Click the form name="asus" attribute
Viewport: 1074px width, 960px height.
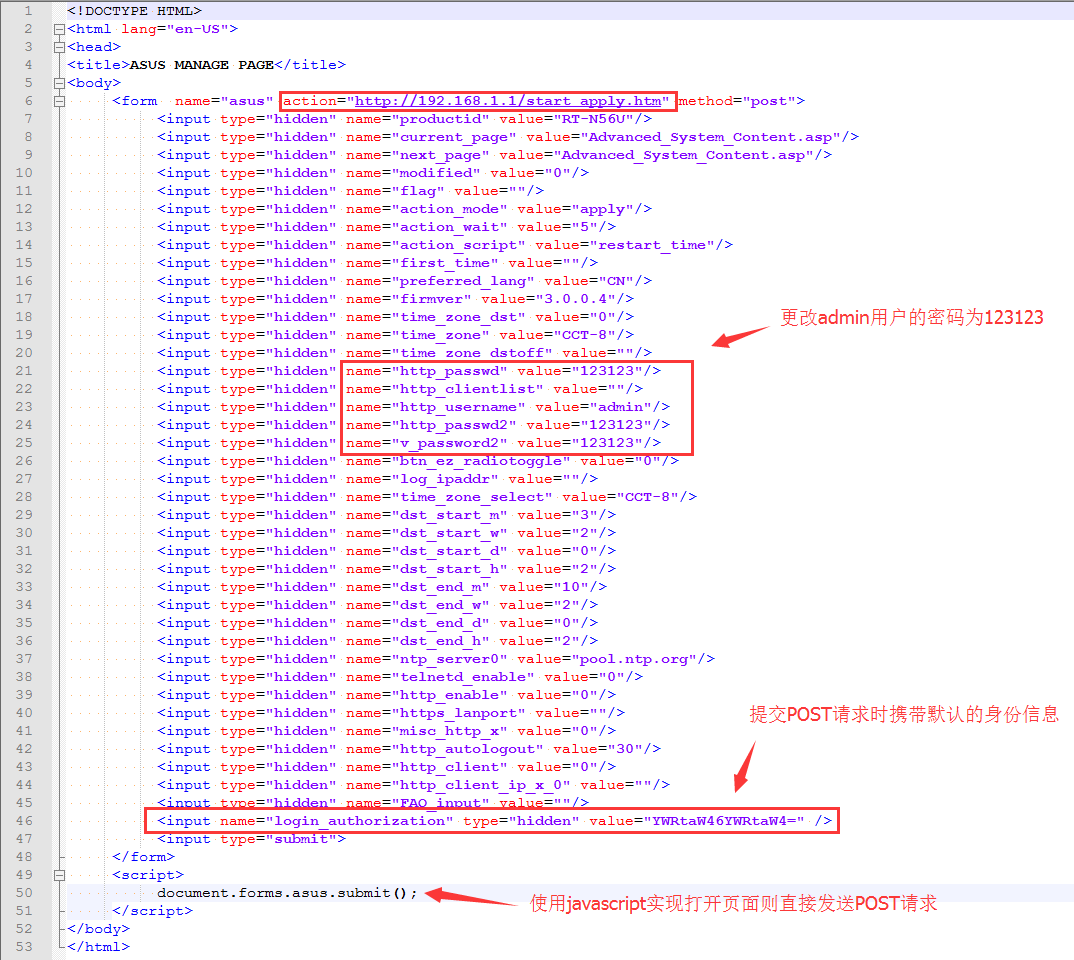coord(224,101)
